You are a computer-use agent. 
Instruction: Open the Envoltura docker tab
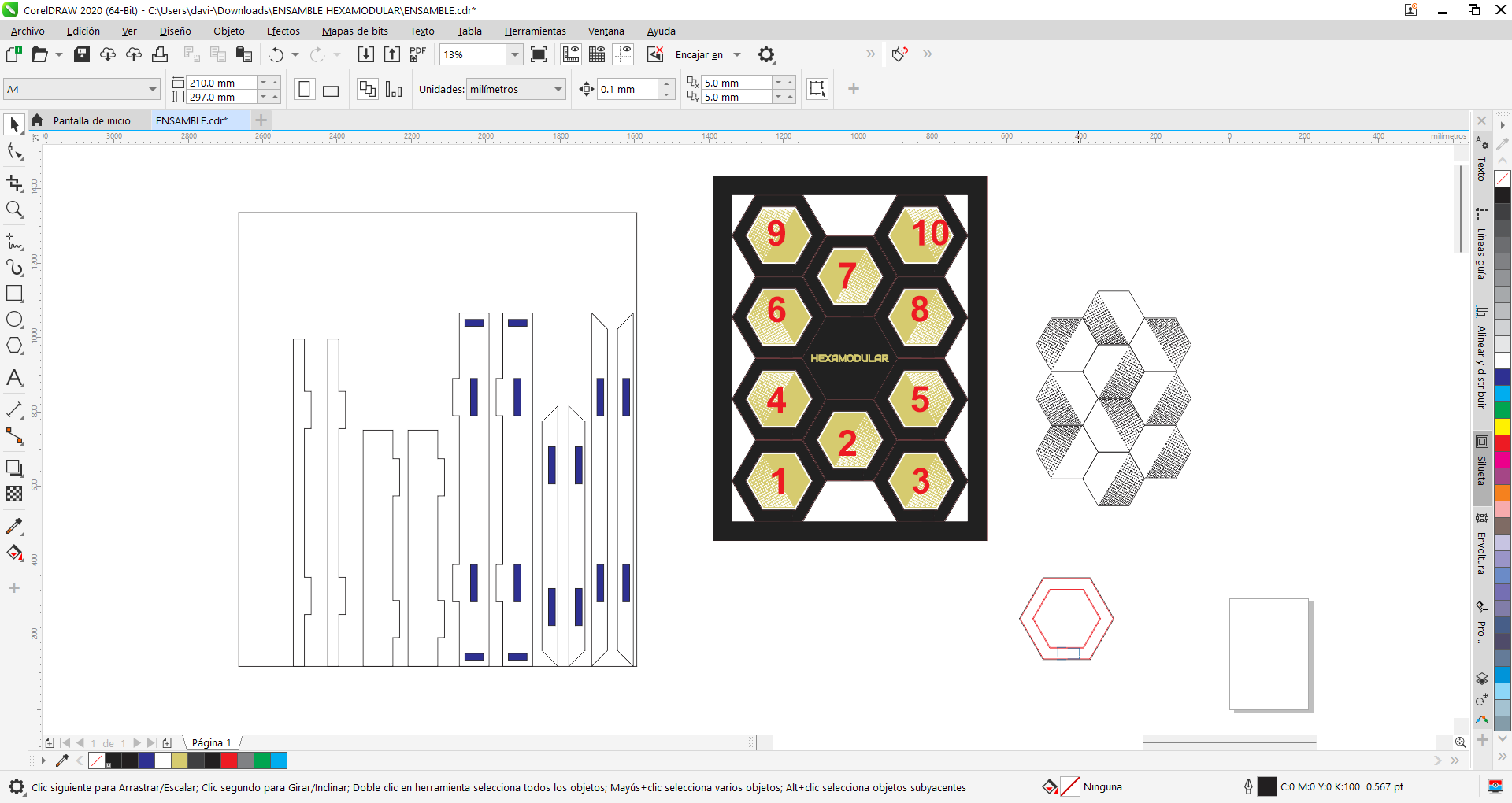click(x=1481, y=544)
